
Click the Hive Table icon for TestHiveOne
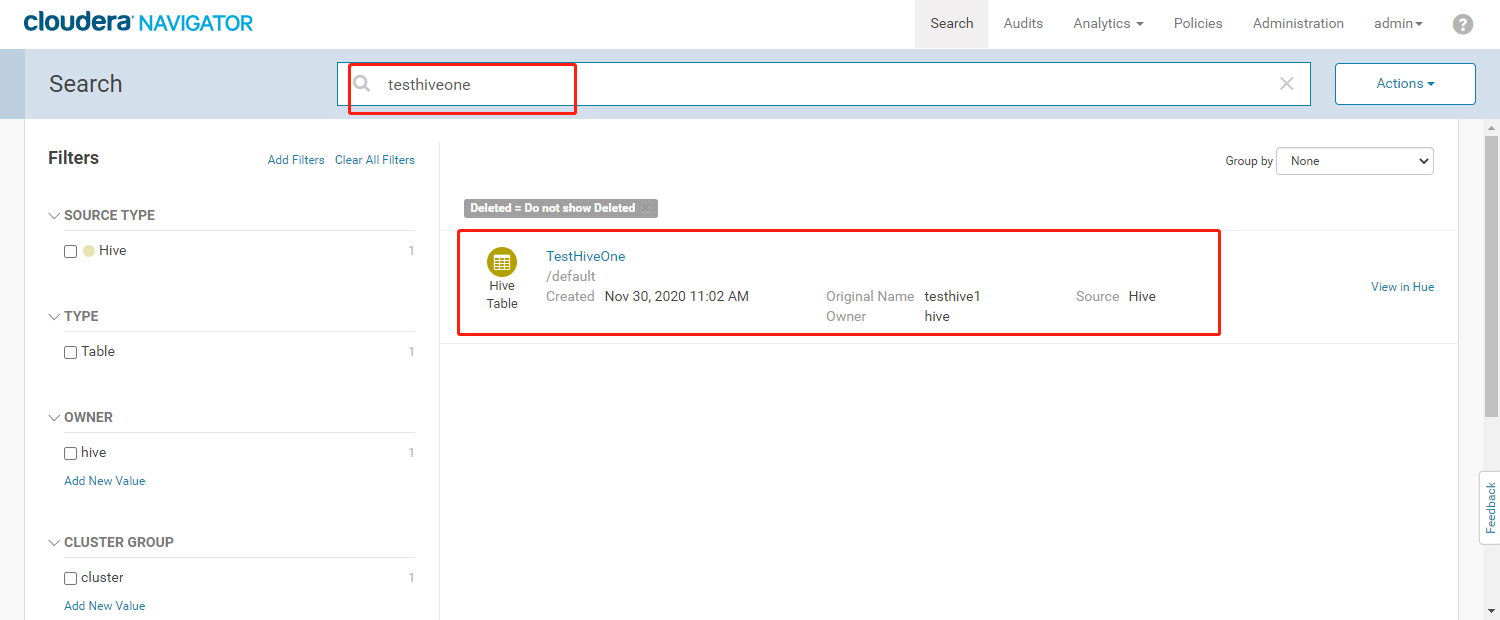tap(502, 262)
